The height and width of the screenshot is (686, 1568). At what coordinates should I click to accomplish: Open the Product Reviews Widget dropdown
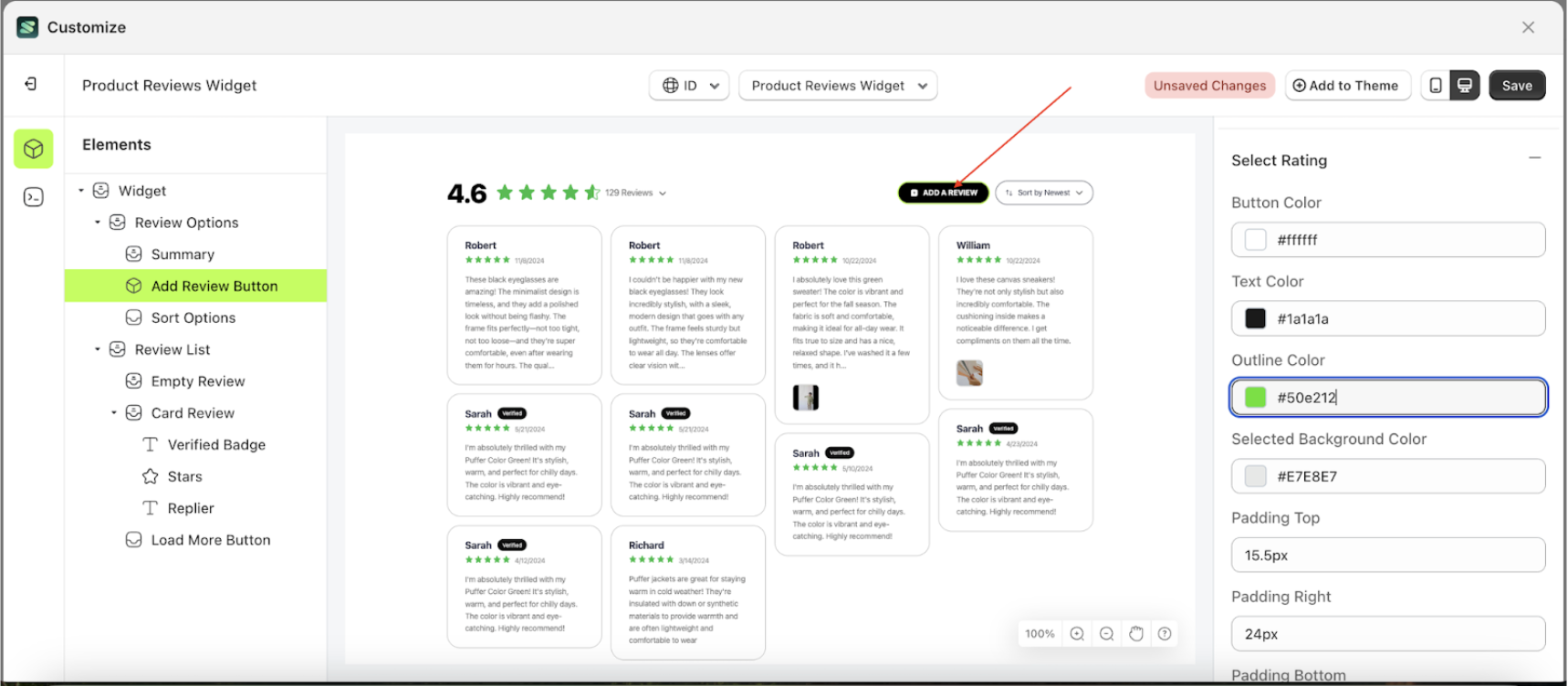coord(838,86)
